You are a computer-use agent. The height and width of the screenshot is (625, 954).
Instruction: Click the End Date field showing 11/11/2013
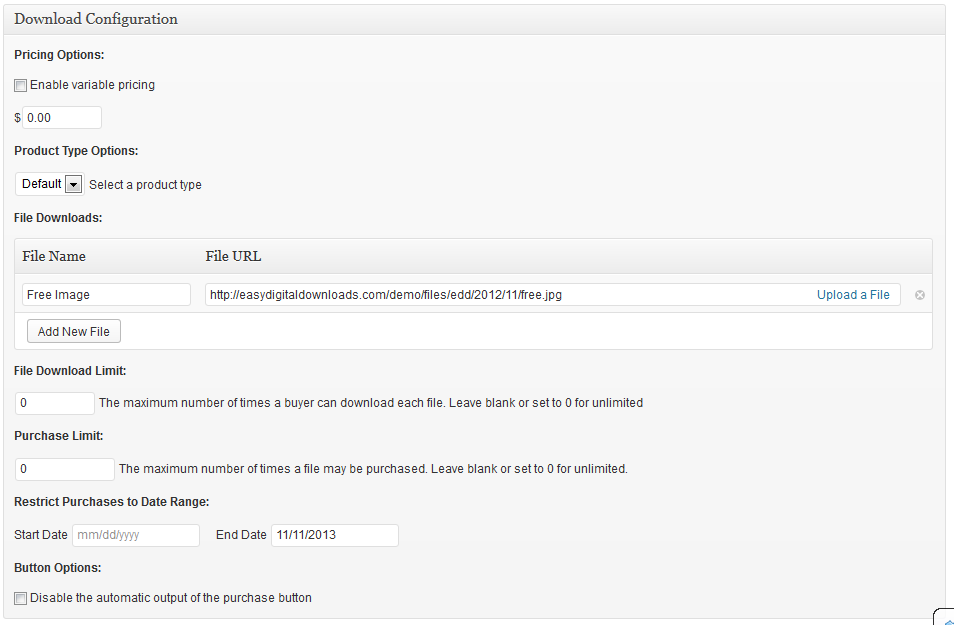tap(334, 535)
